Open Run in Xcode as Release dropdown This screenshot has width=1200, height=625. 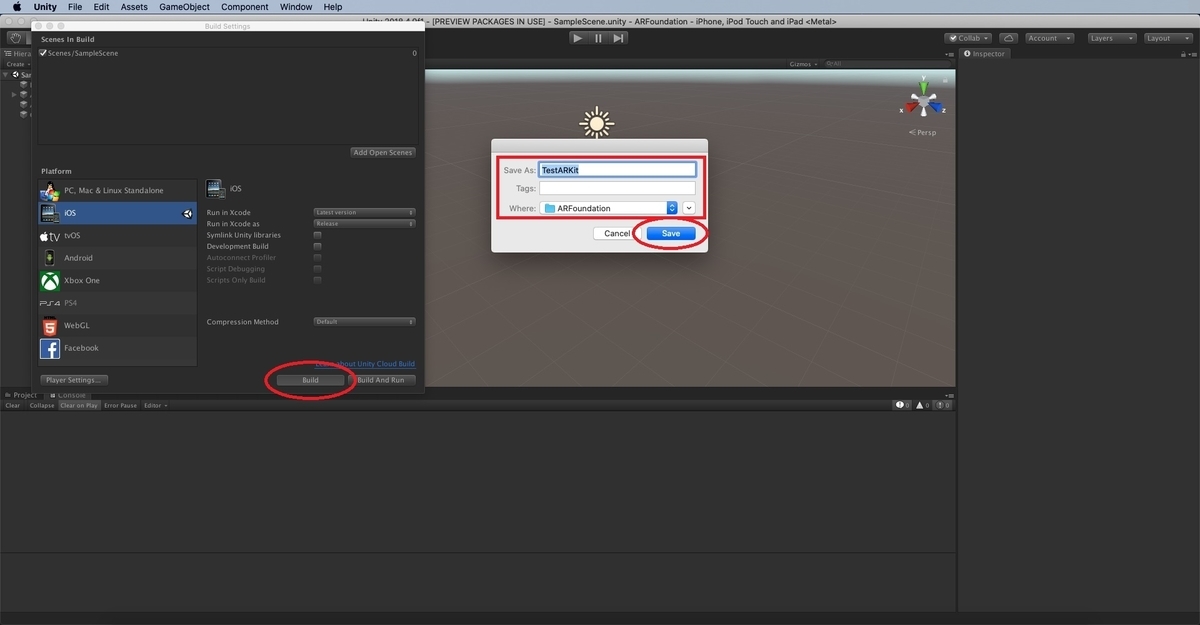point(364,224)
